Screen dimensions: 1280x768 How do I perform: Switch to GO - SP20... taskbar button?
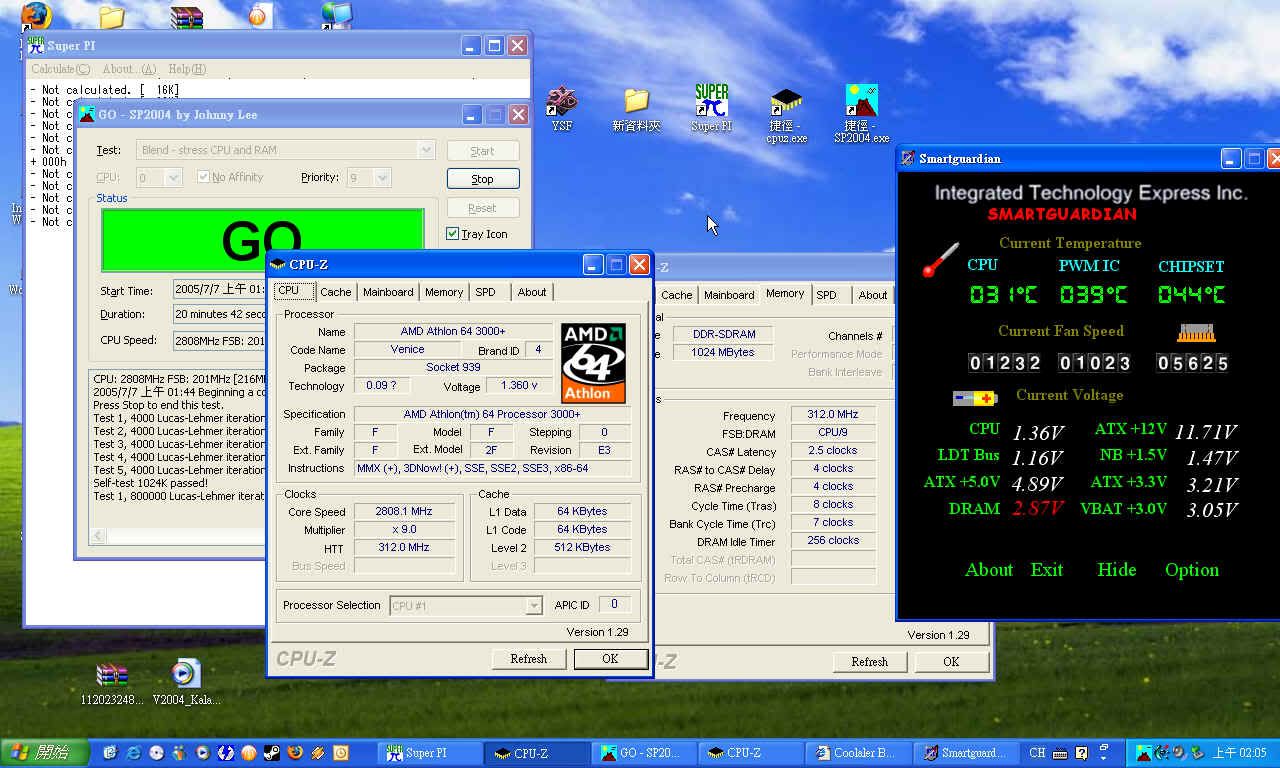(x=644, y=753)
